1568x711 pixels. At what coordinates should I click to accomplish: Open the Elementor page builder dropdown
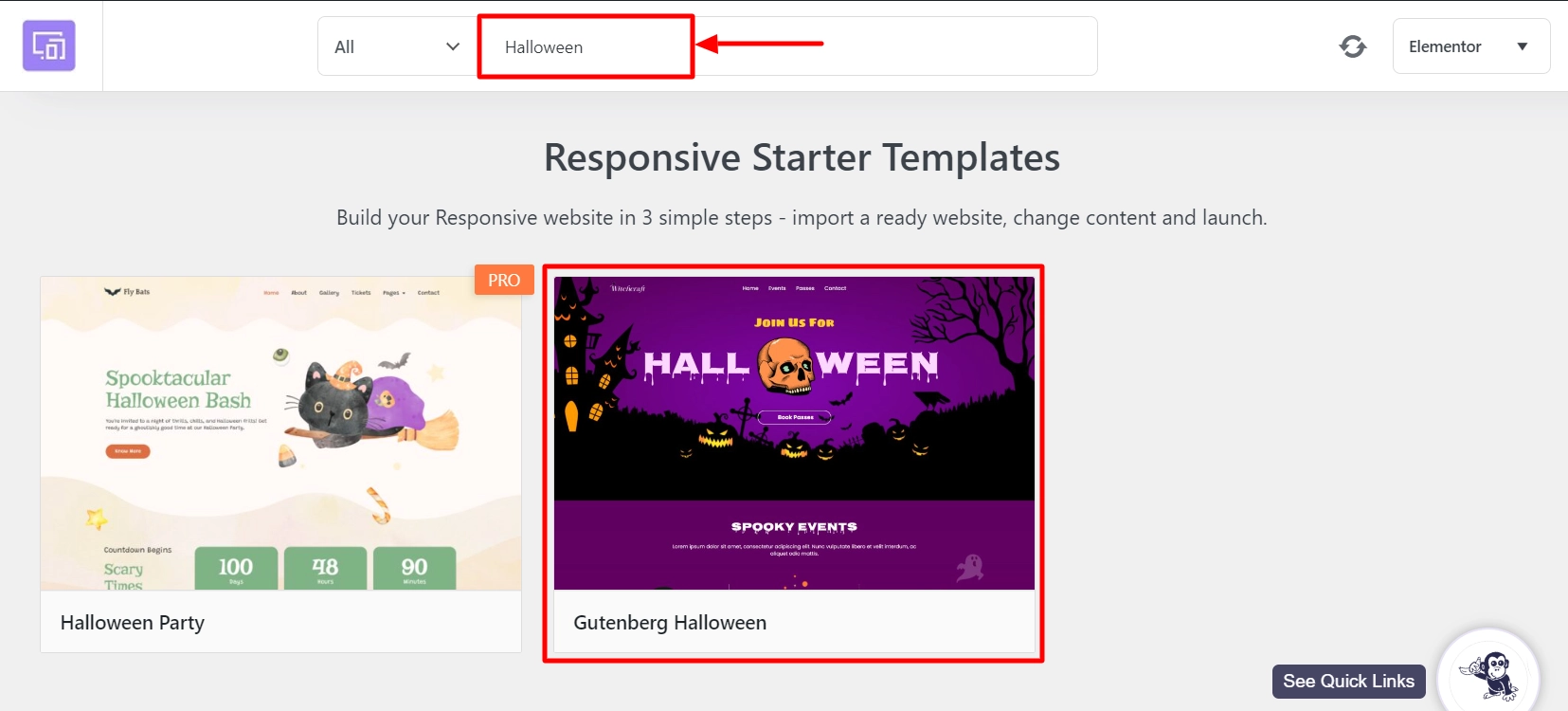pos(1470,46)
